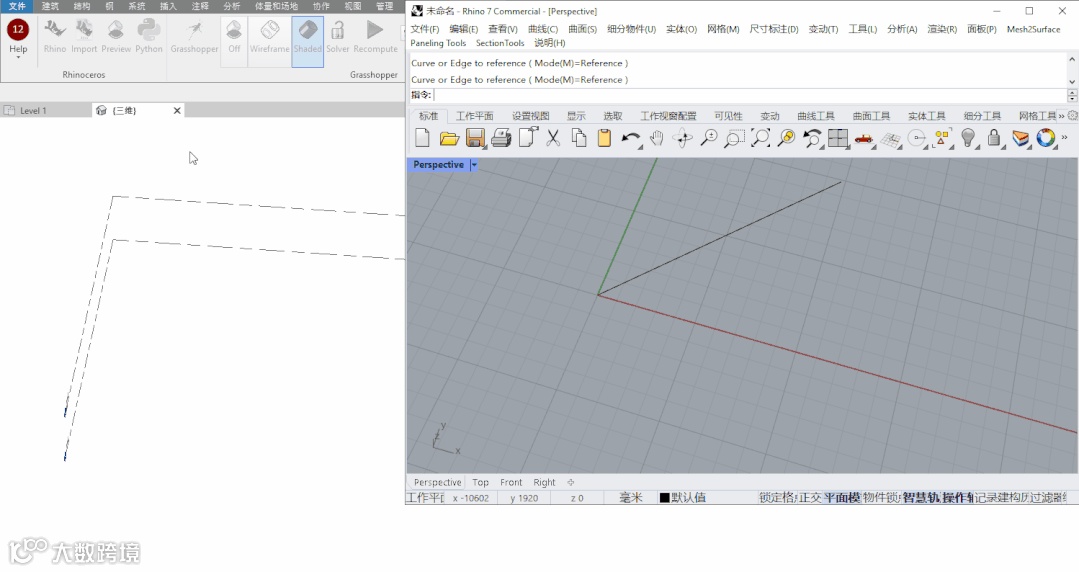This screenshot has height=572, width=1079.
Task: Expand the Help dropdown in ribbon
Action: pyautogui.click(x=18, y=57)
